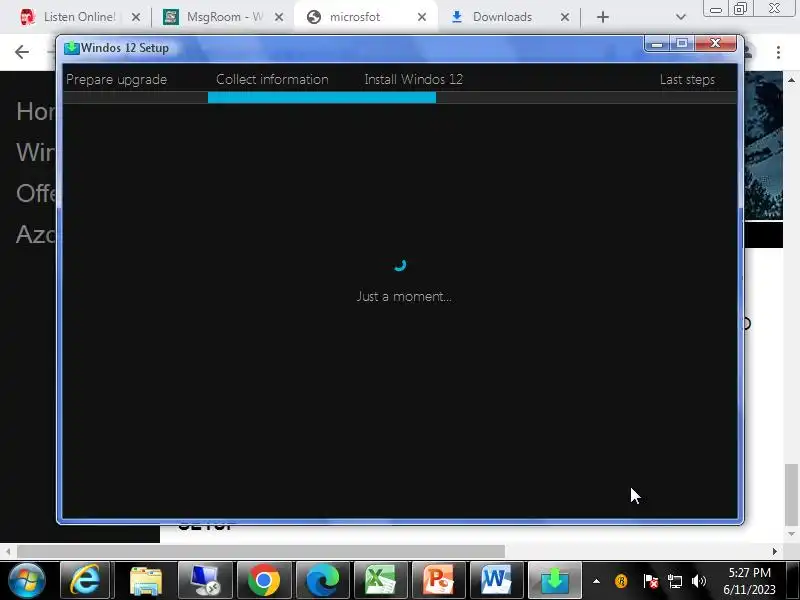800x600 pixels.
Task: Go back in the browser
Action: (x=22, y=52)
